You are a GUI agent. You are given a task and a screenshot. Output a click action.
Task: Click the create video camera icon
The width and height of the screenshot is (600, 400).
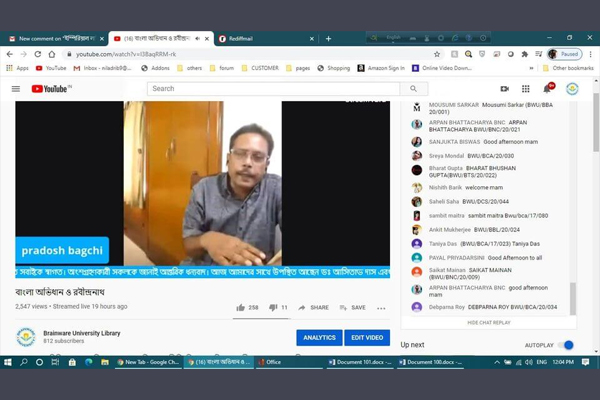coord(504,89)
